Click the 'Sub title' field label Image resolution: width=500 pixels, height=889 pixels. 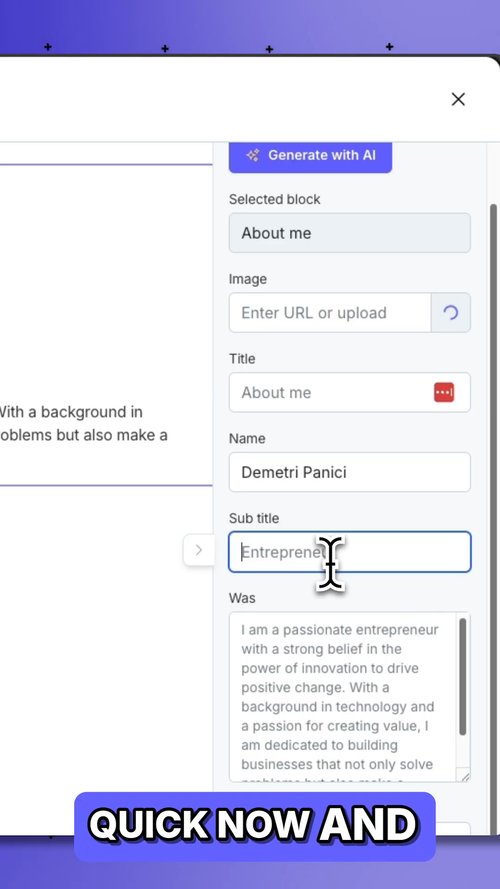(x=254, y=518)
